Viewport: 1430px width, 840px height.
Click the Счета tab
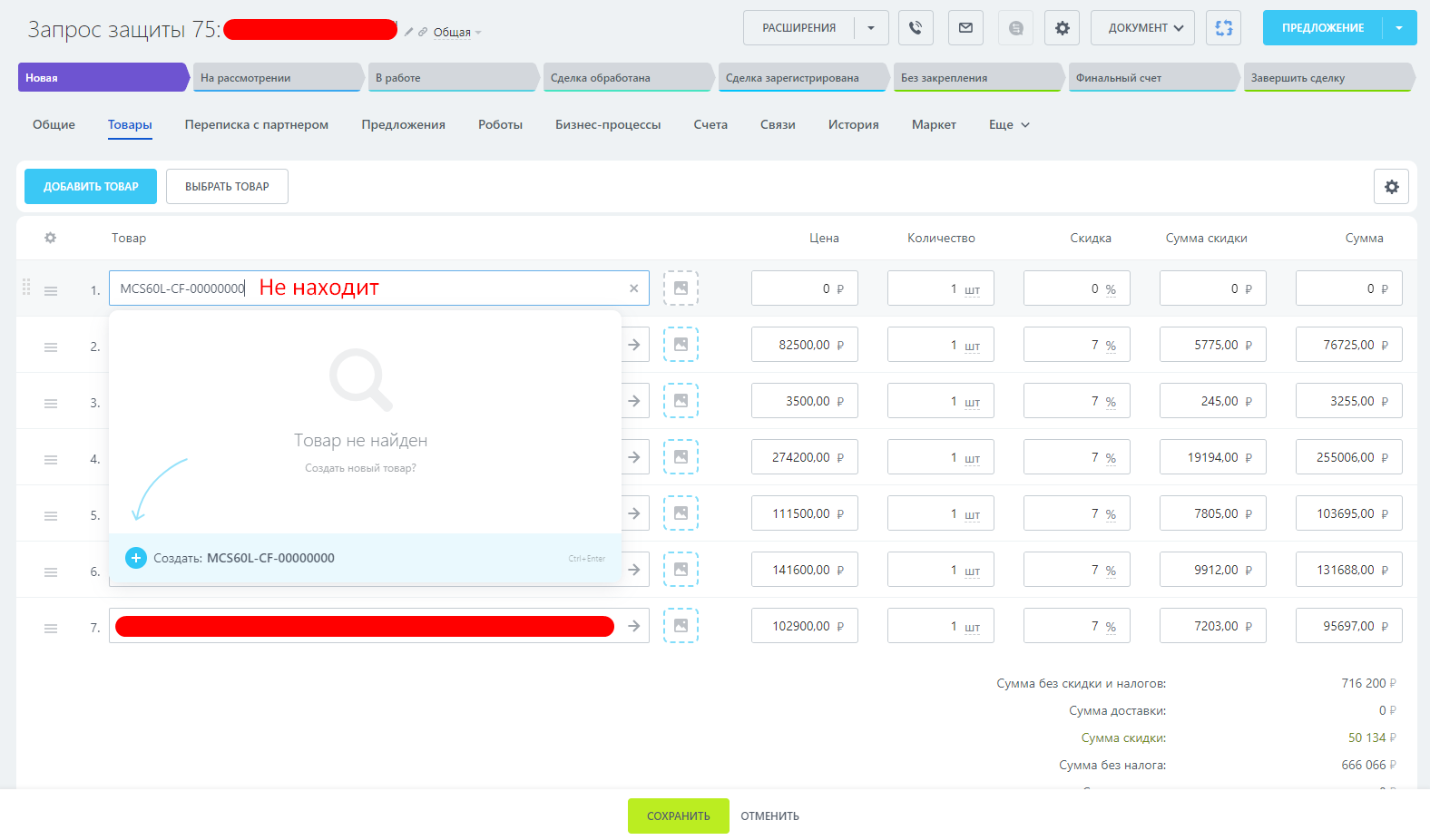pyautogui.click(x=710, y=124)
